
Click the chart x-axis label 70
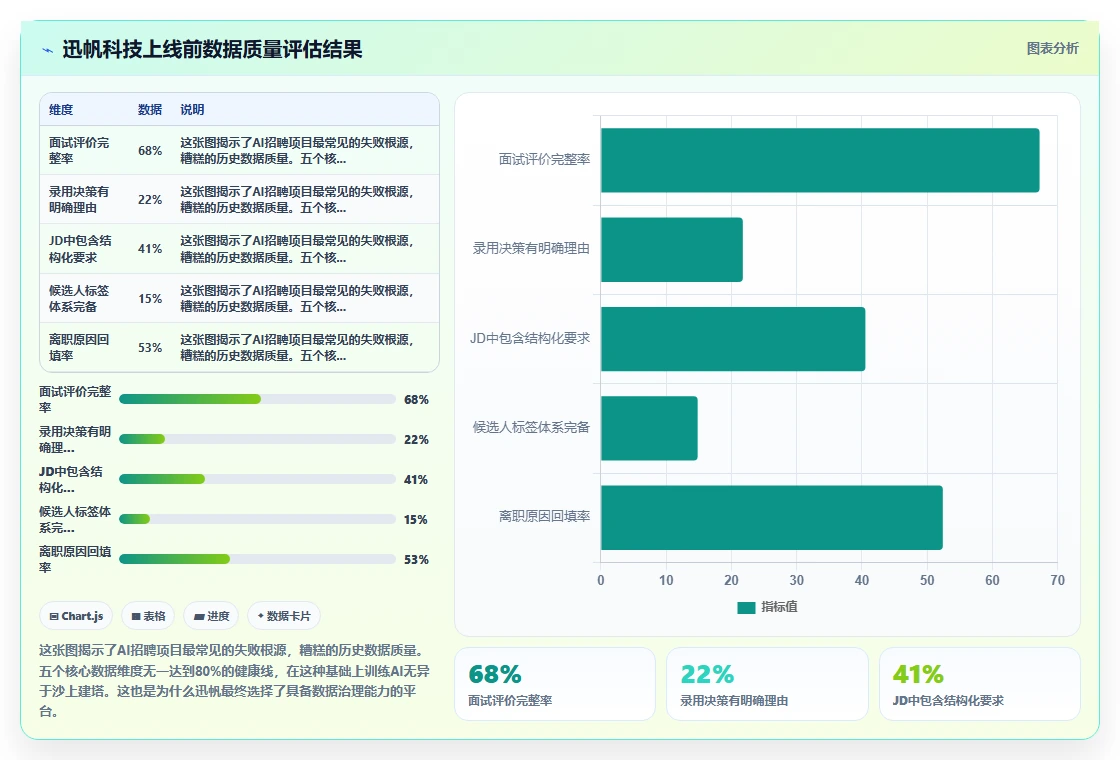point(1057,580)
